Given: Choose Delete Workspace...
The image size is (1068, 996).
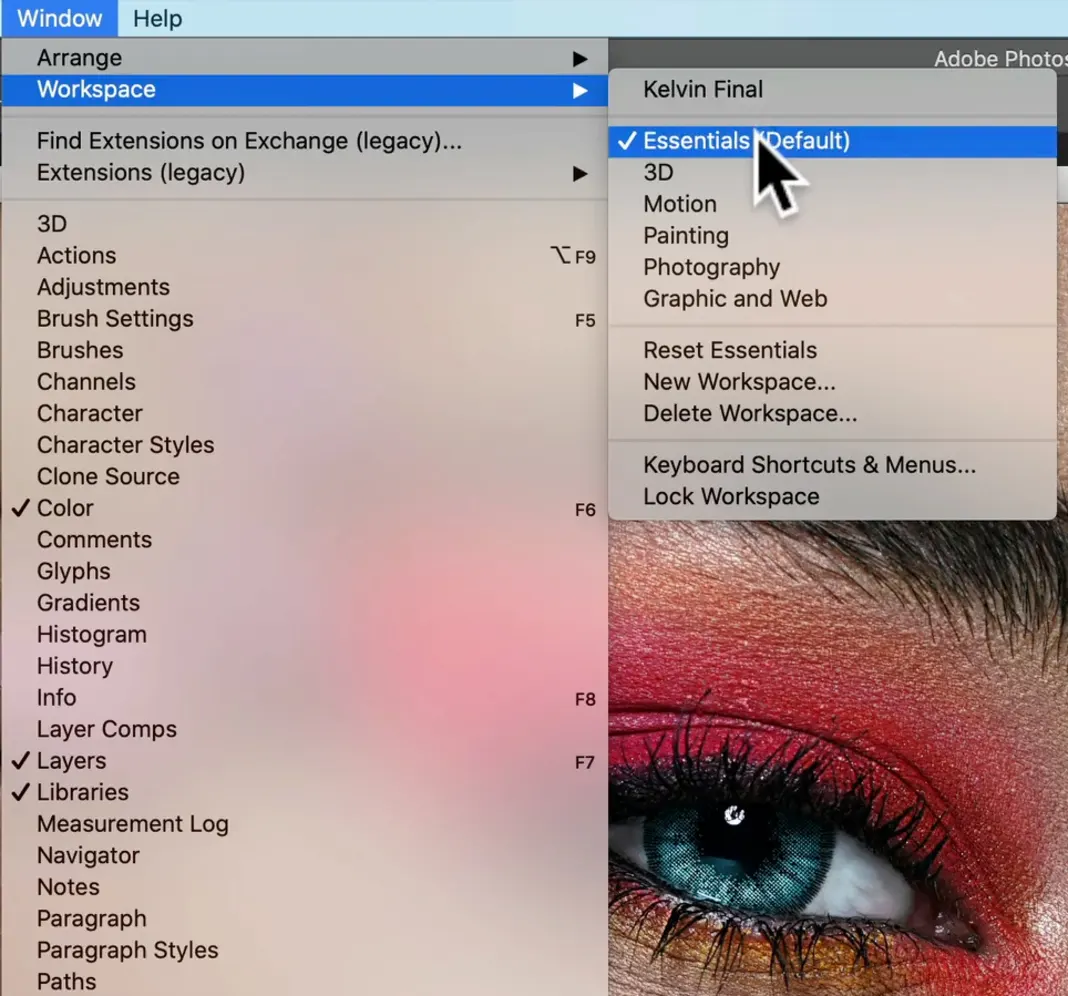Looking at the screenshot, I should [832, 414].
